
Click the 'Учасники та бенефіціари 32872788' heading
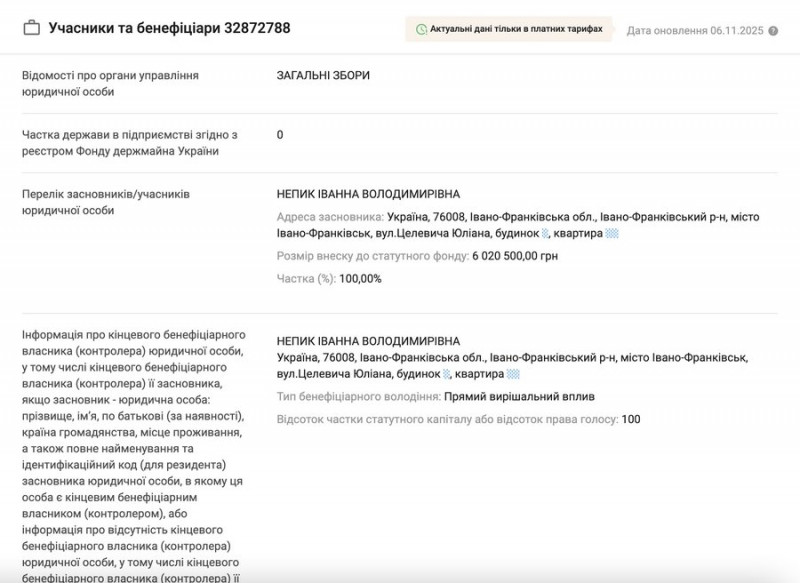tap(170, 28)
